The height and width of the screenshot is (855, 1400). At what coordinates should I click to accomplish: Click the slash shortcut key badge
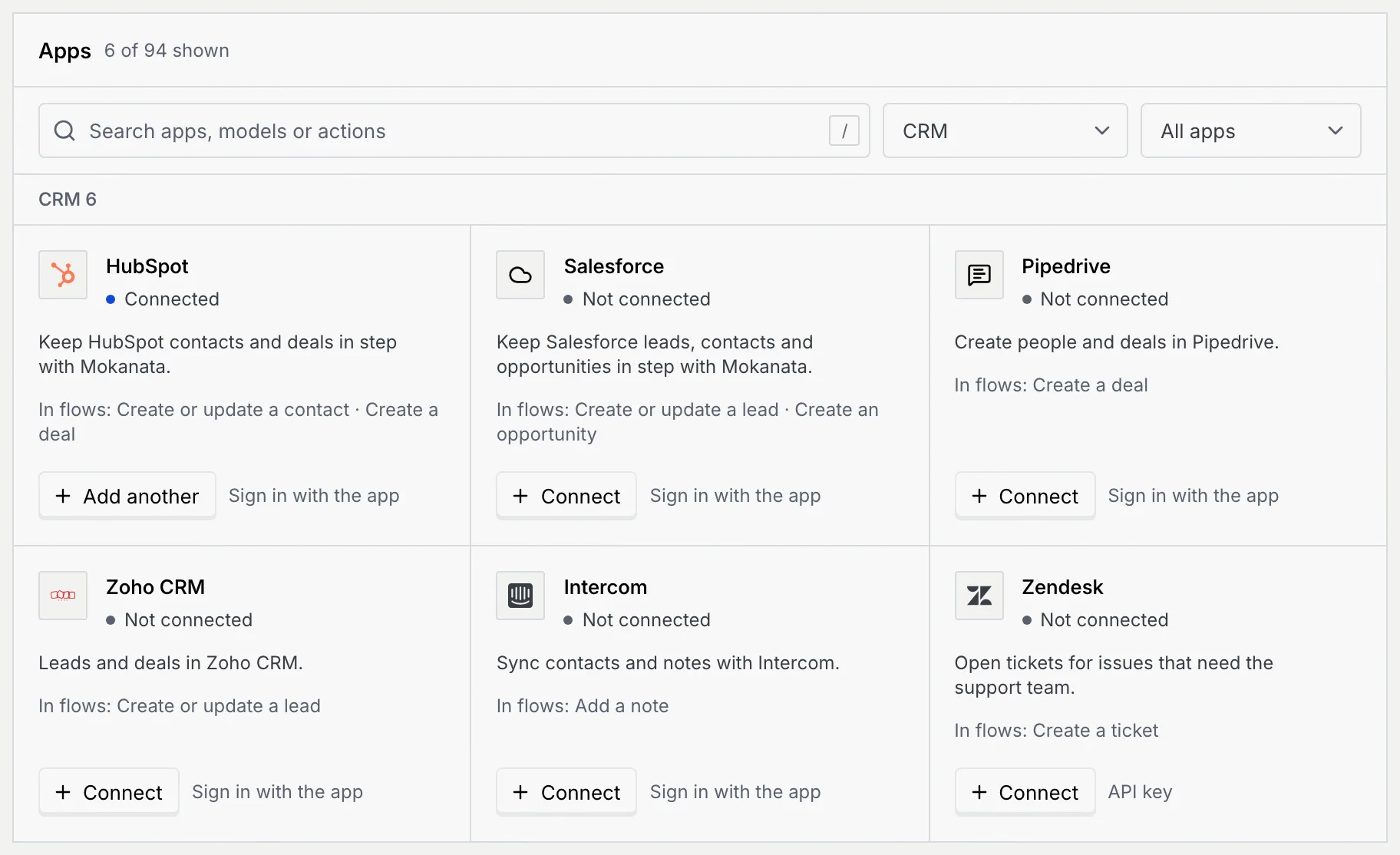[844, 130]
